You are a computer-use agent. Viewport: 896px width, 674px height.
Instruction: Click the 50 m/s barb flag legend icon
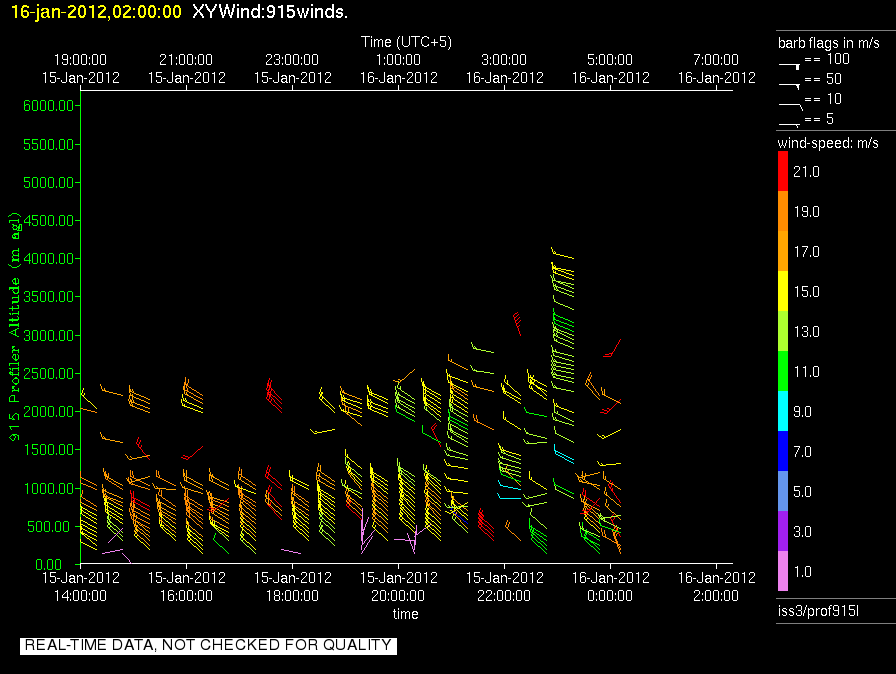tap(790, 82)
